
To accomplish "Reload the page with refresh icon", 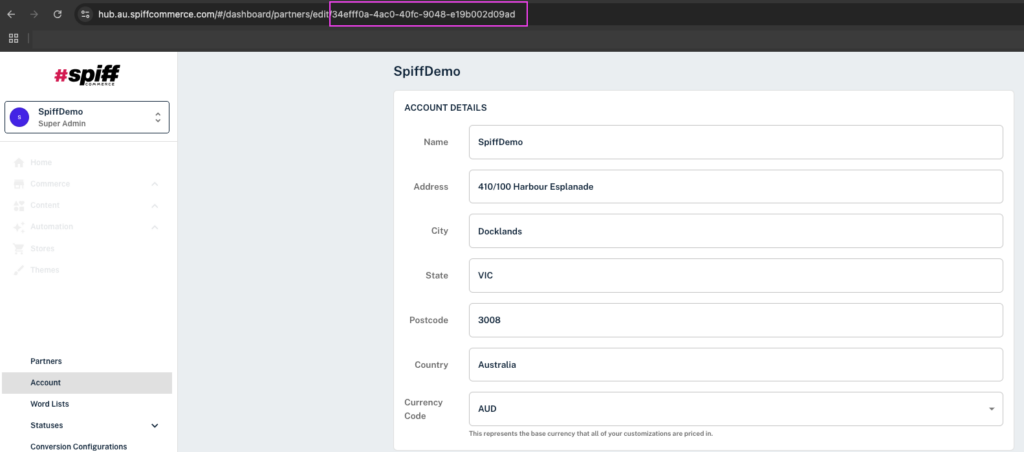I will (x=57, y=14).
